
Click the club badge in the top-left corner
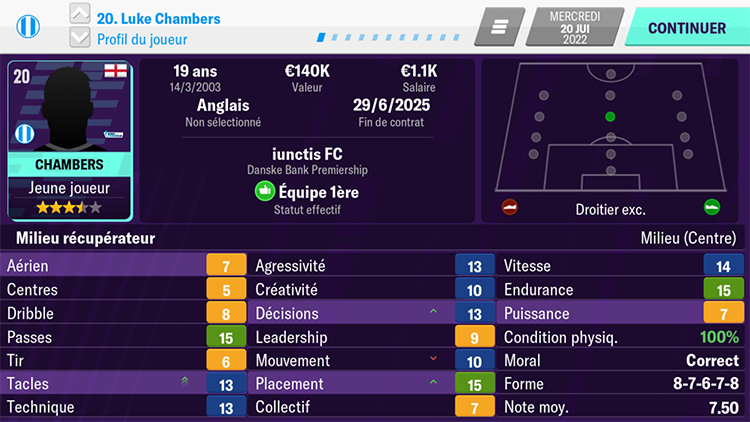coord(28,27)
